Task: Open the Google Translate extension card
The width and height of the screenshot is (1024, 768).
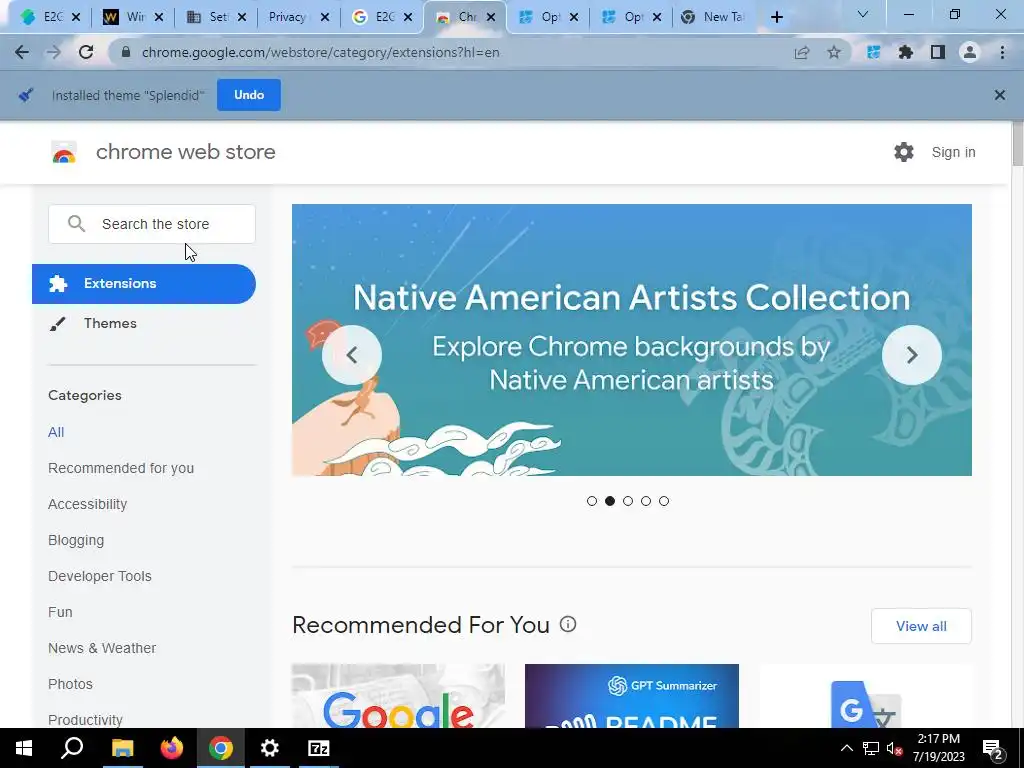Action: point(865,696)
